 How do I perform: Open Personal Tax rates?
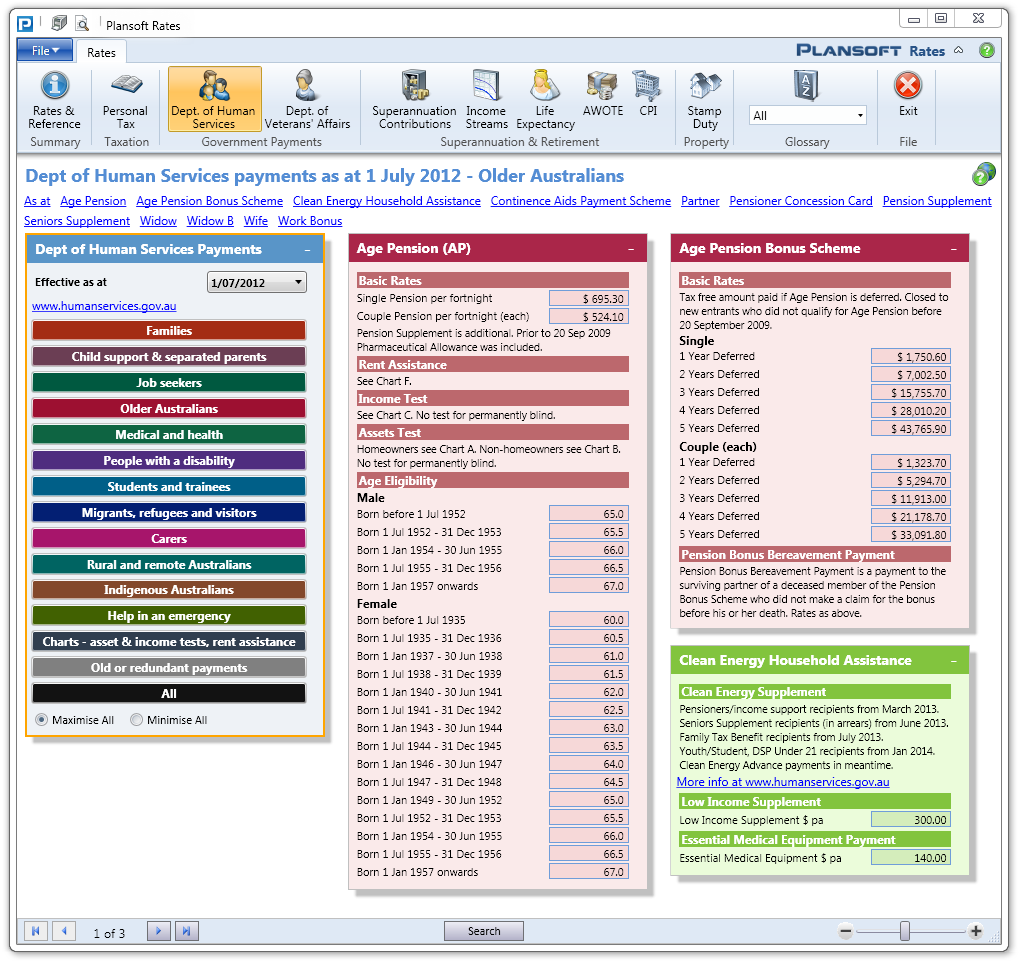(x=125, y=99)
